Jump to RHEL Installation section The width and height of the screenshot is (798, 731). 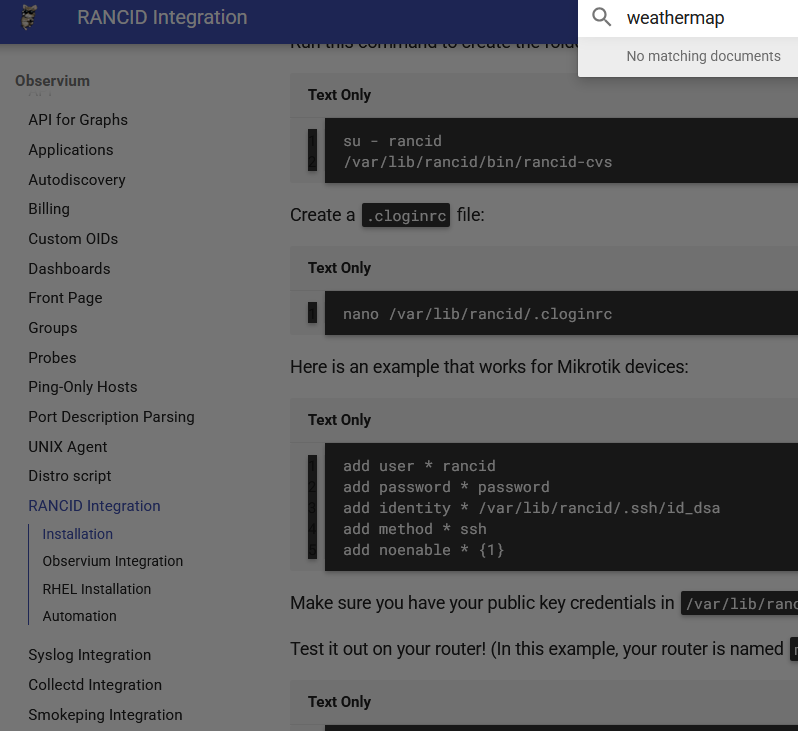[x=96, y=589]
